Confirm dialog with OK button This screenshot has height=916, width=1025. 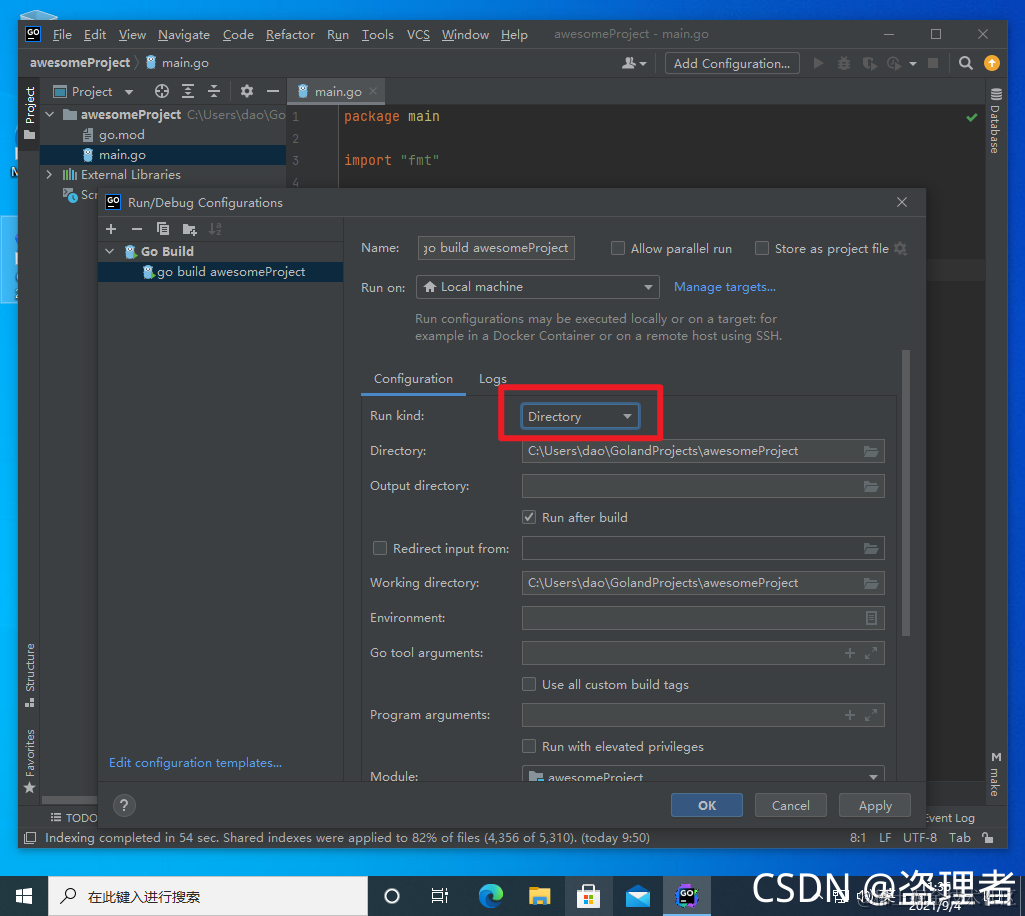click(707, 806)
